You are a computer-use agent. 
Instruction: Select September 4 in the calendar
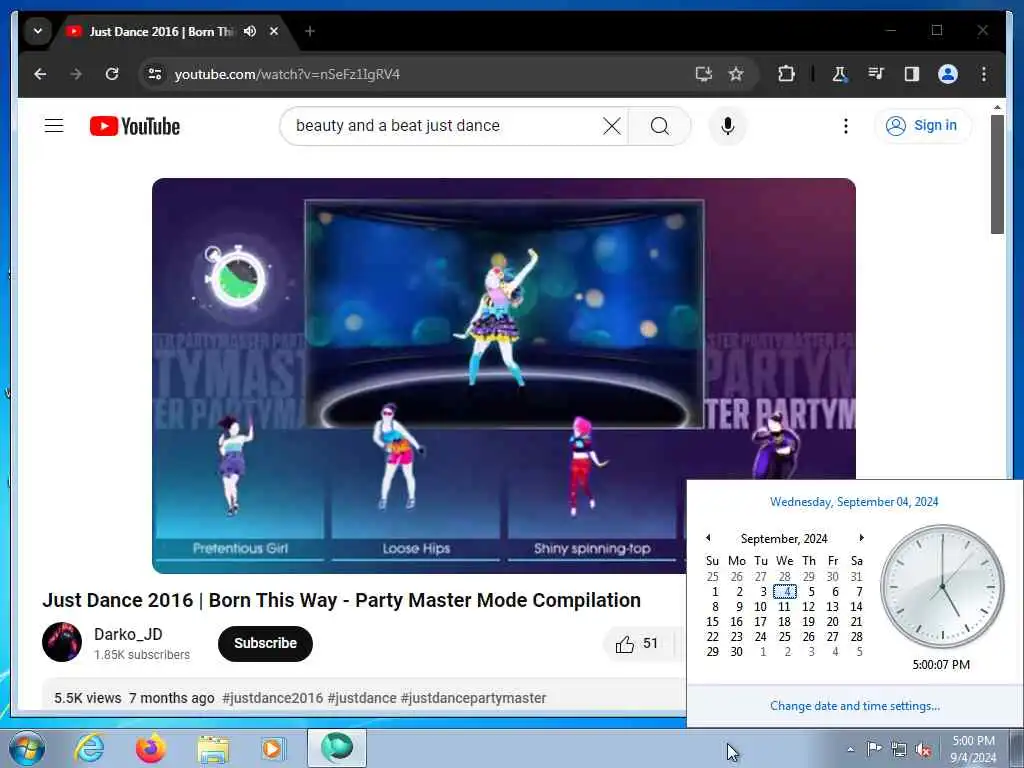pos(785,592)
